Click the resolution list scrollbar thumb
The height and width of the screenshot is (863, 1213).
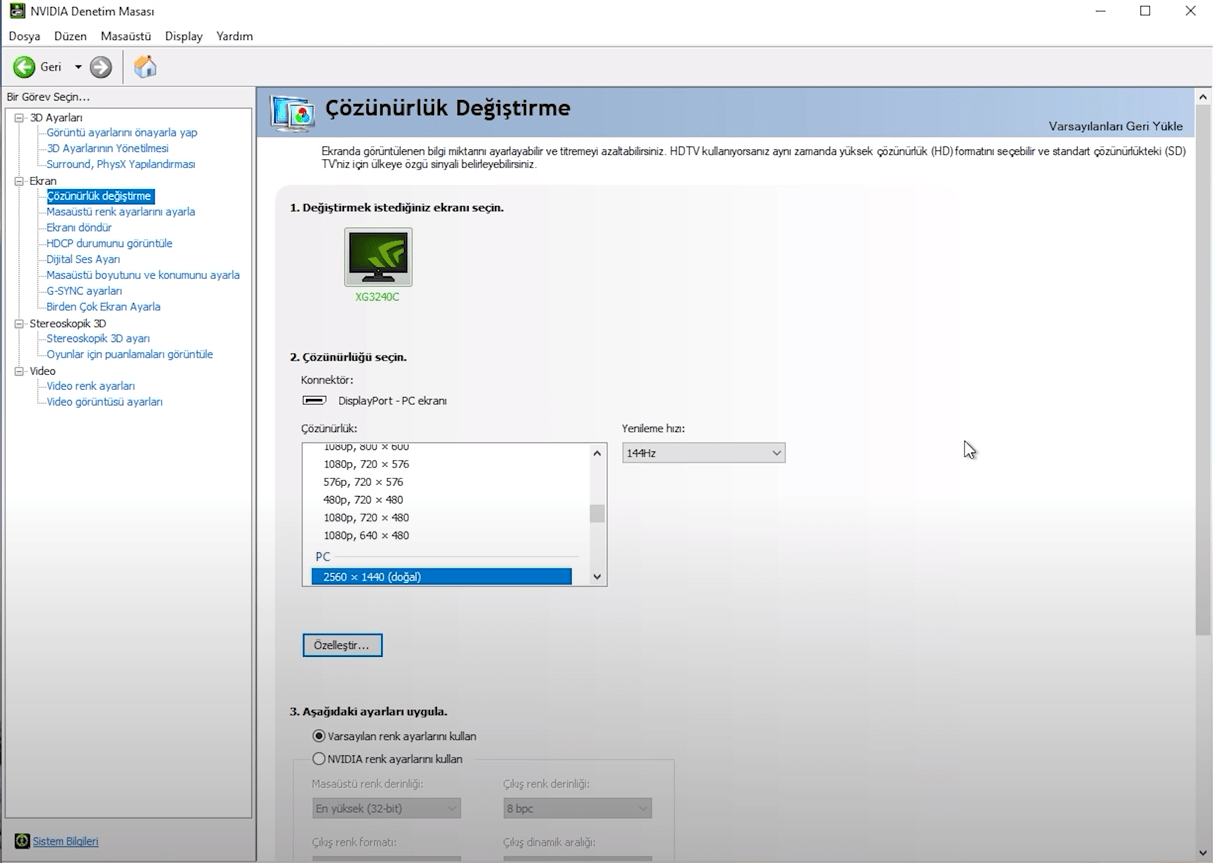coord(597,514)
